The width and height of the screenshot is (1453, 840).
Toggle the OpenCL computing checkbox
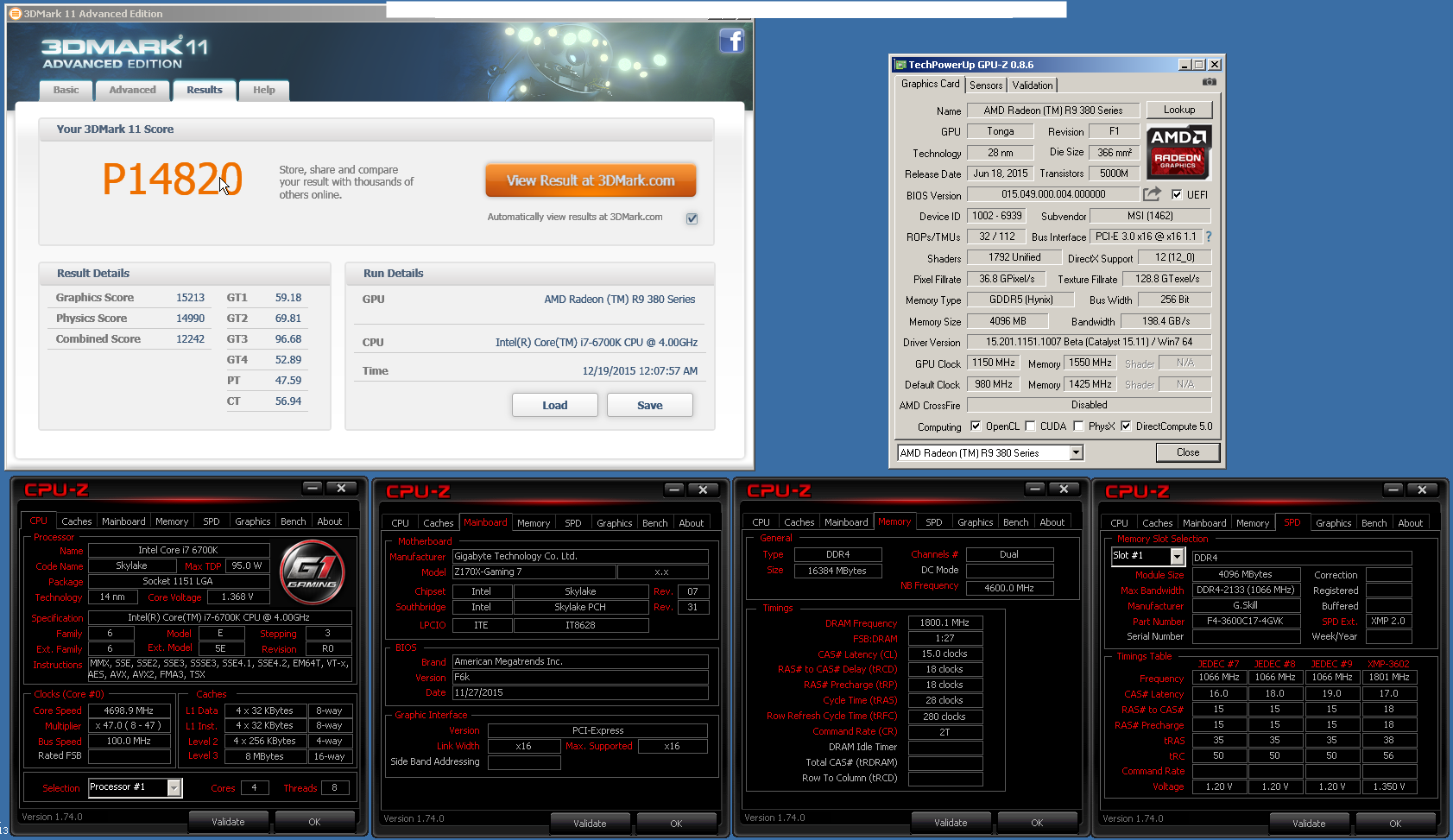coord(976,426)
